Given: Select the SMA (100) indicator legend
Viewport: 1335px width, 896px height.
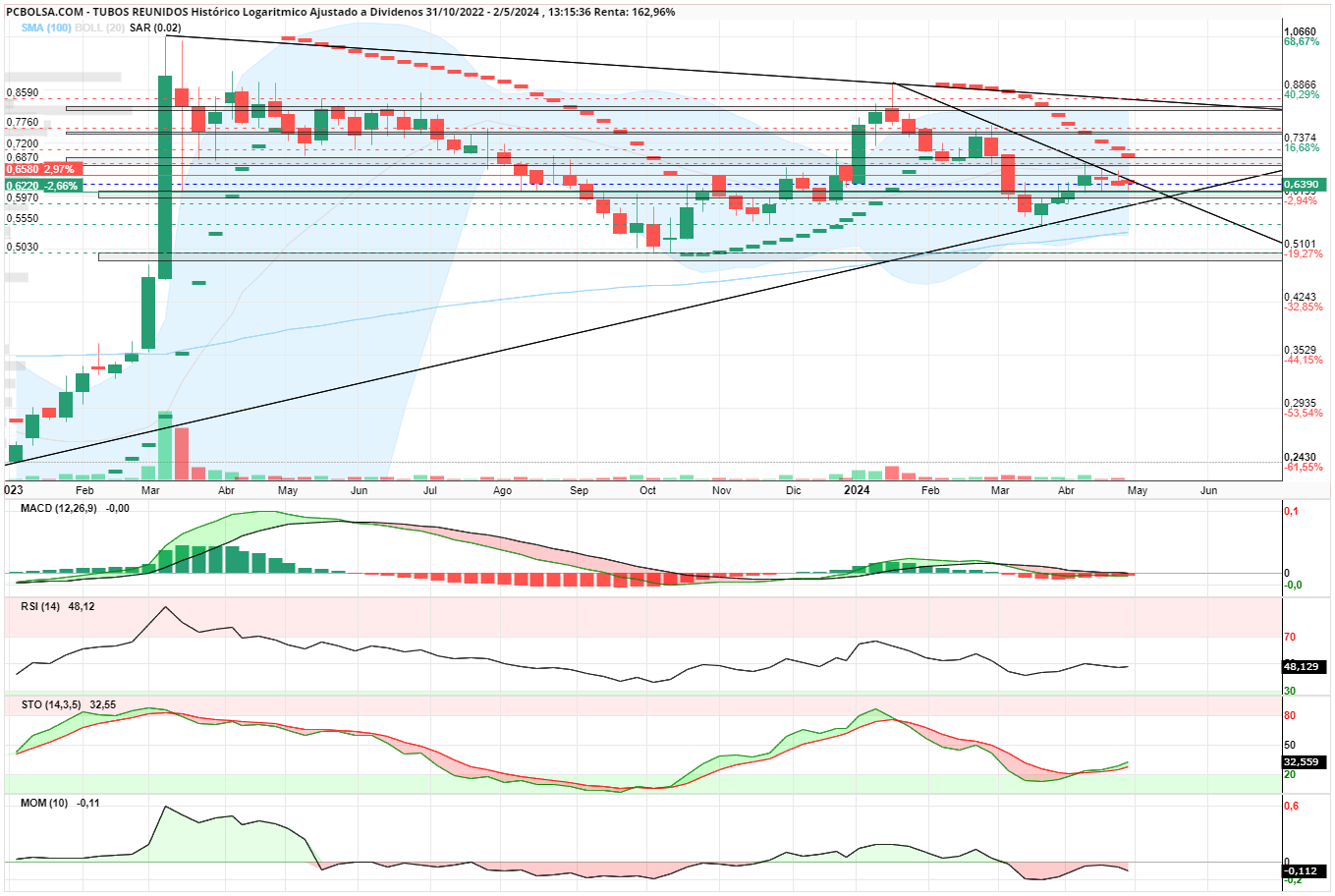Looking at the screenshot, I should pyautogui.click(x=46, y=28).
